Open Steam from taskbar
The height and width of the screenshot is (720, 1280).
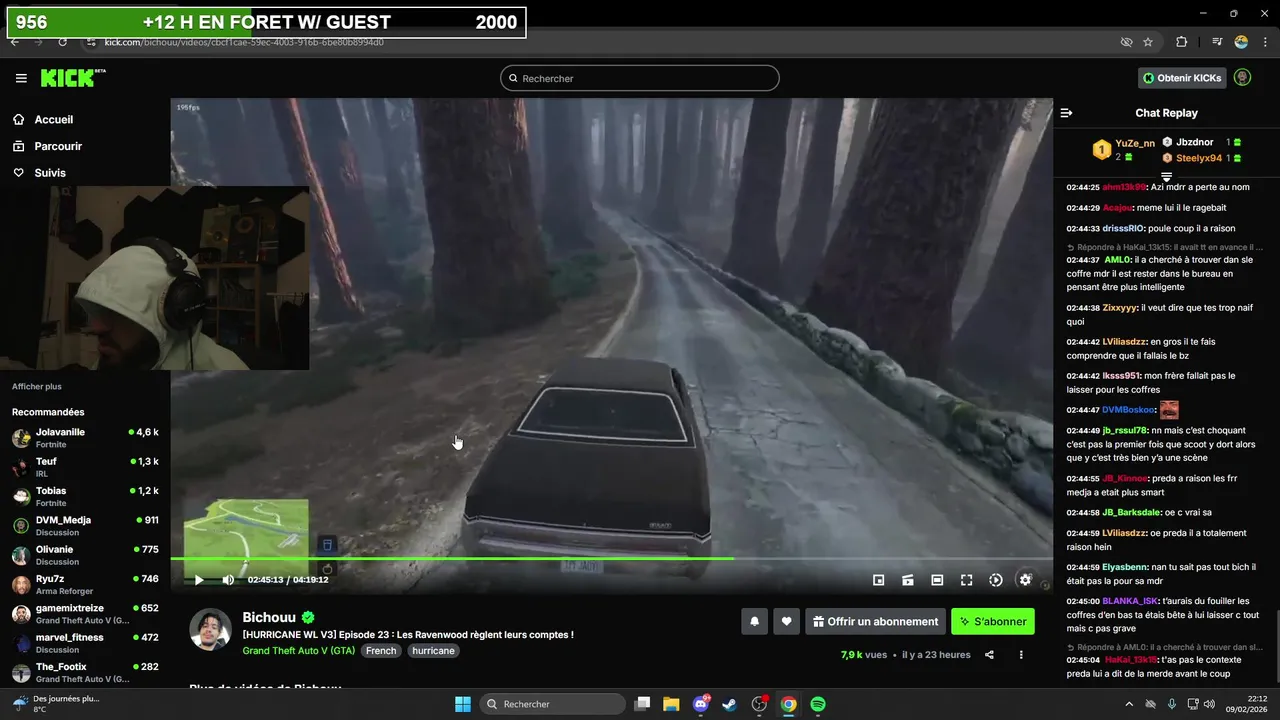730,704
